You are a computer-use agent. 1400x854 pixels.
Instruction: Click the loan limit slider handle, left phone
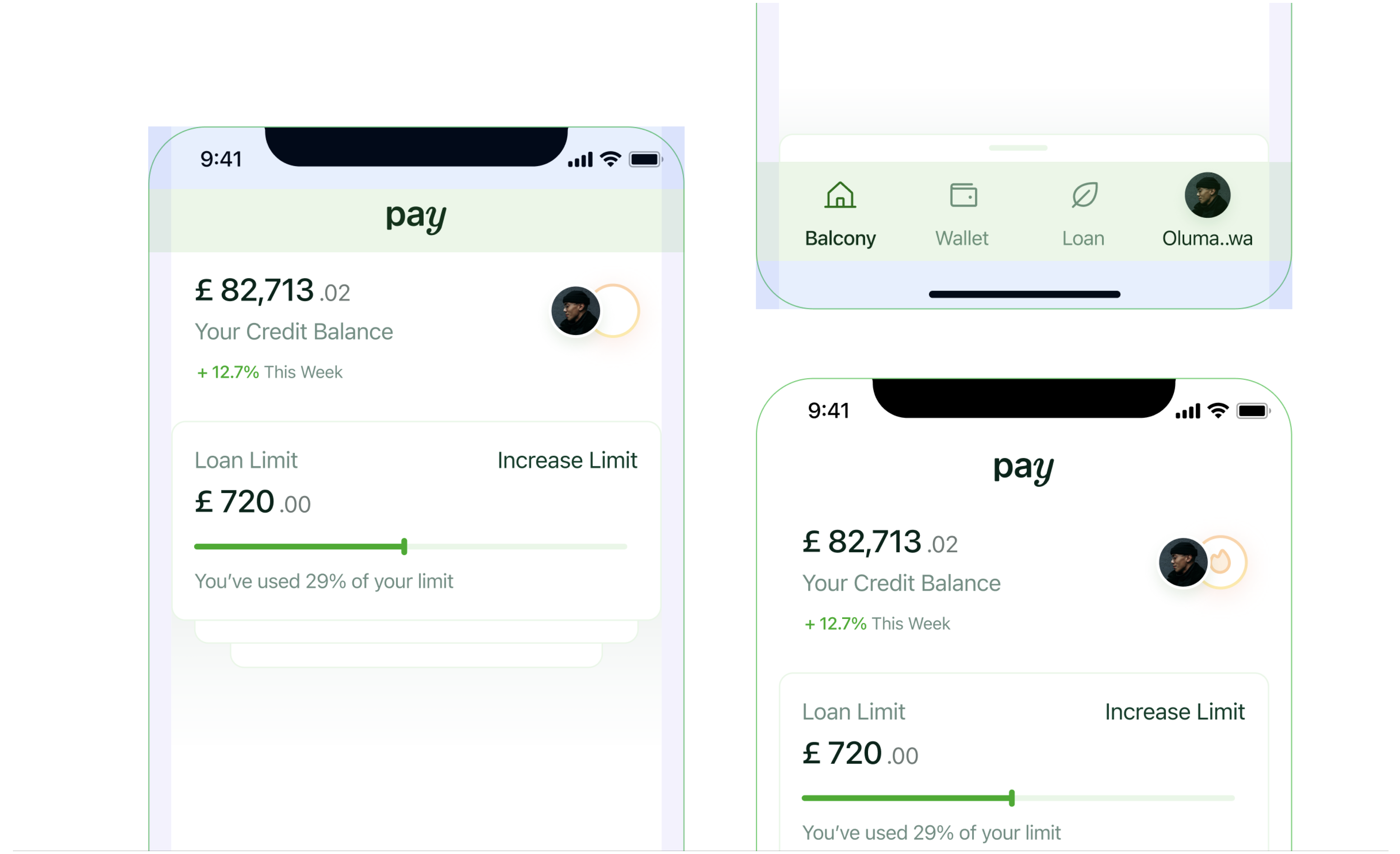pyautogui.click(x=404, y=546)
